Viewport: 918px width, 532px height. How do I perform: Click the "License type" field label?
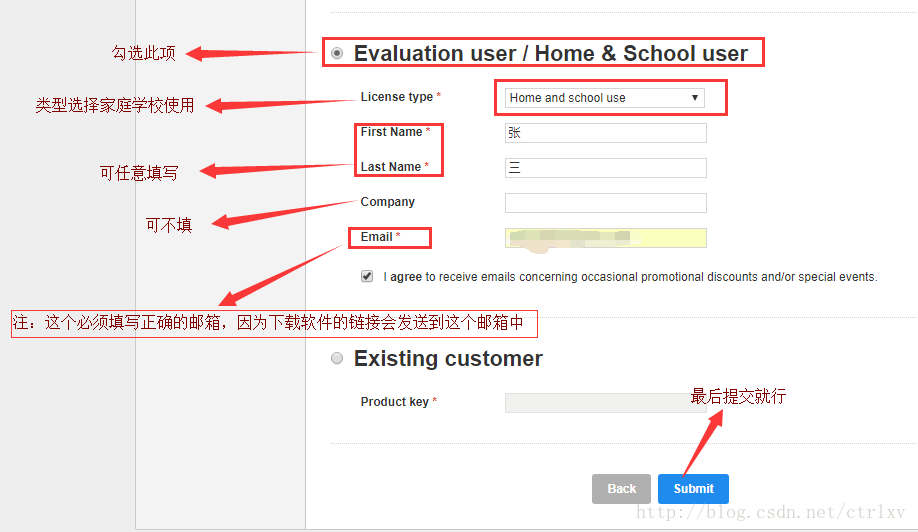[x=397, y=97]
